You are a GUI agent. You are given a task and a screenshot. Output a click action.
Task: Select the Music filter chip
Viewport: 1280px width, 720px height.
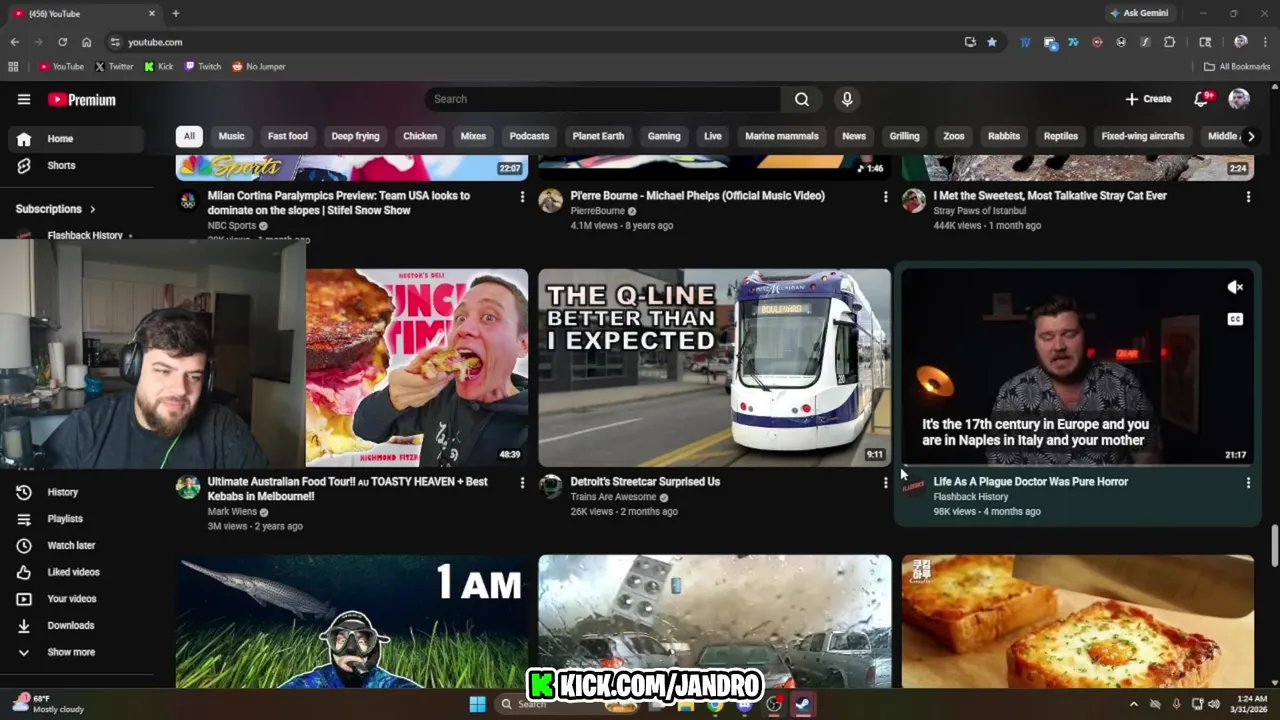click(231, 136)
